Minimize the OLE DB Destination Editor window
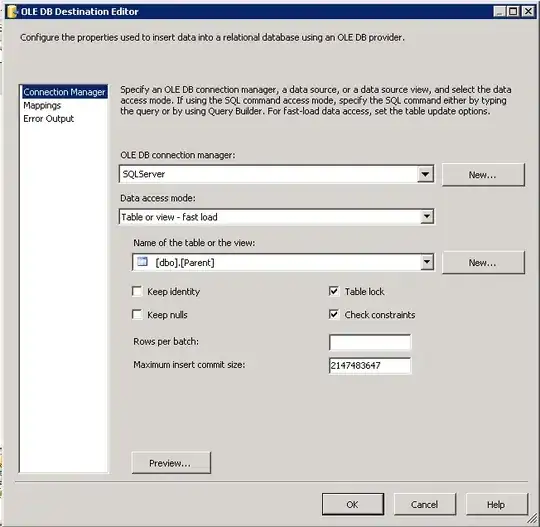Viewport: 540px width, 527px height. point(499,12)
